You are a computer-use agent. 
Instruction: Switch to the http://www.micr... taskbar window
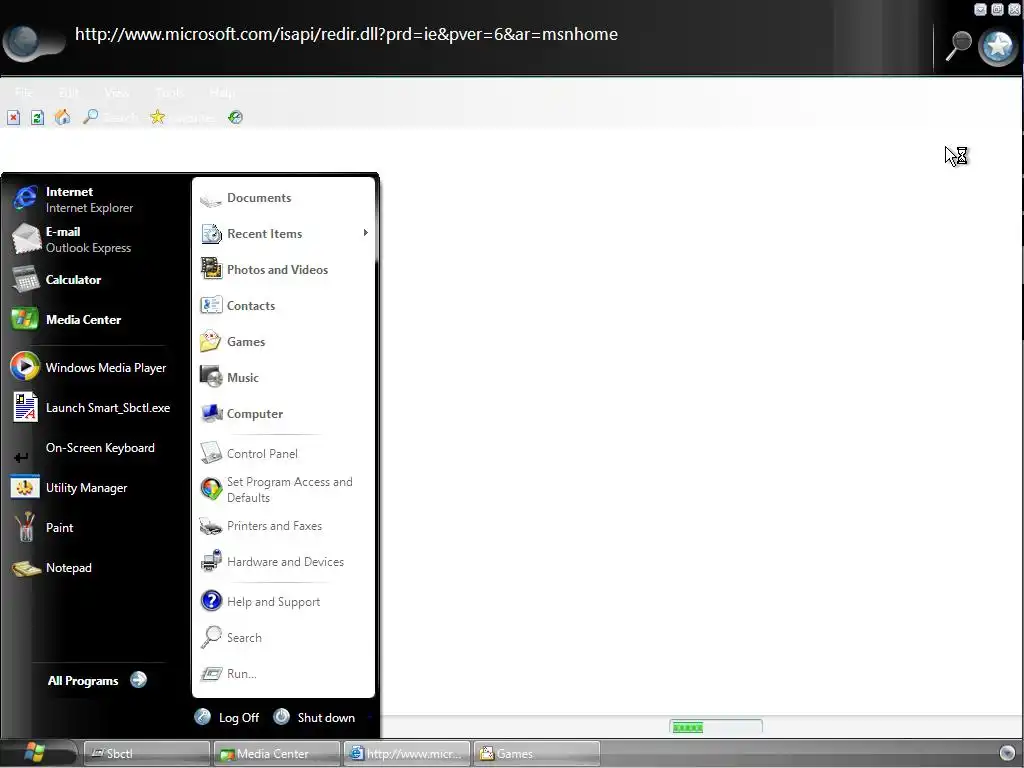click(x=407, y=754)
